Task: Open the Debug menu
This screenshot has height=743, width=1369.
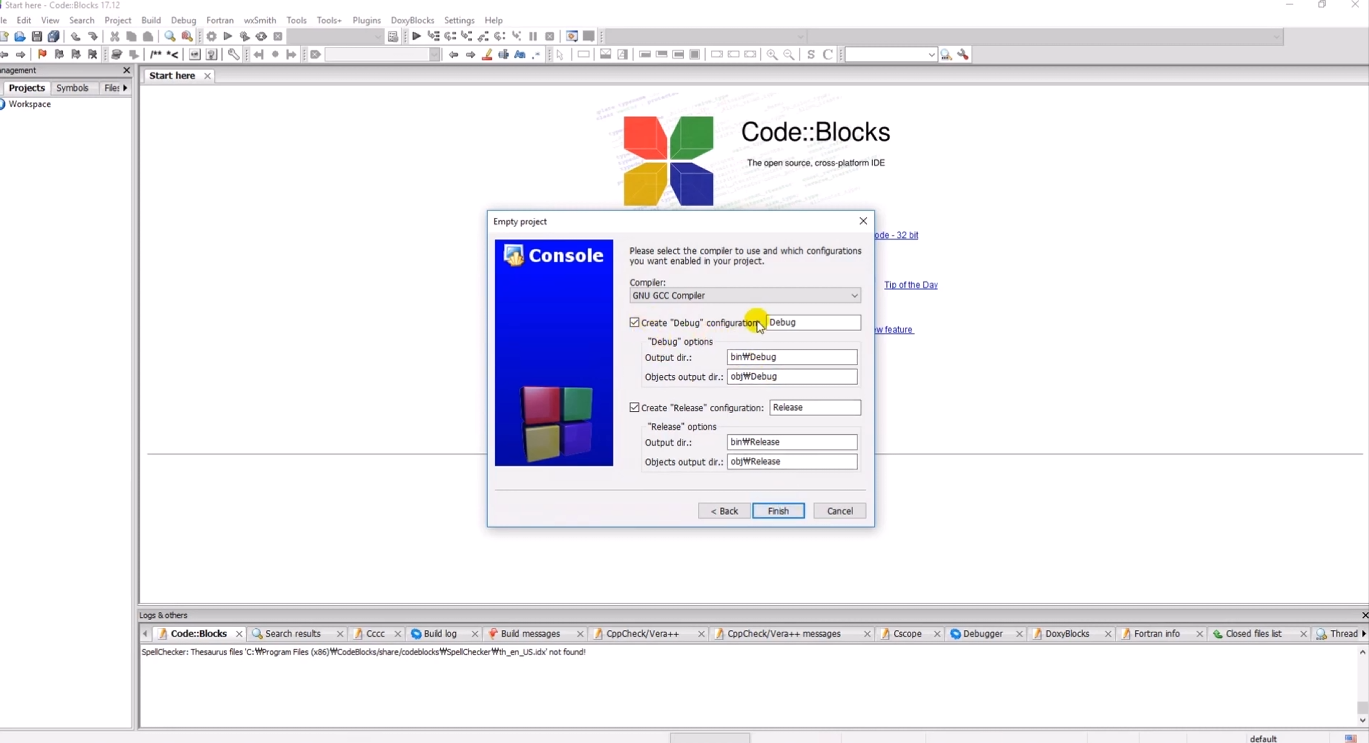Action: tap(184, 20)
